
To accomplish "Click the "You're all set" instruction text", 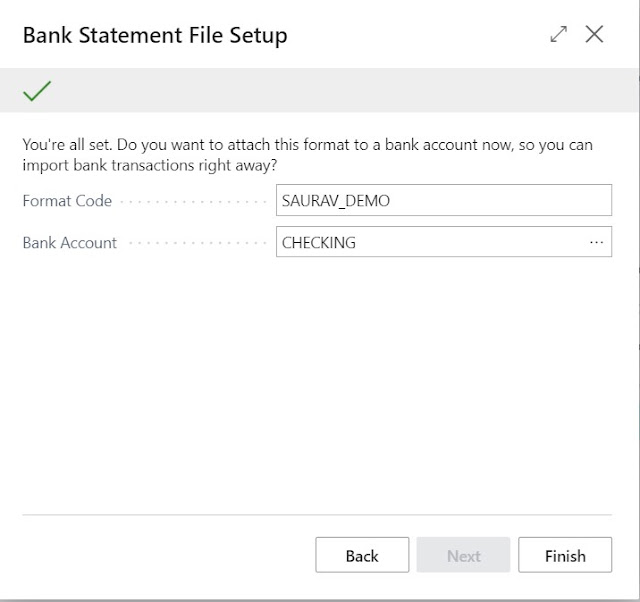I will 307,155.
